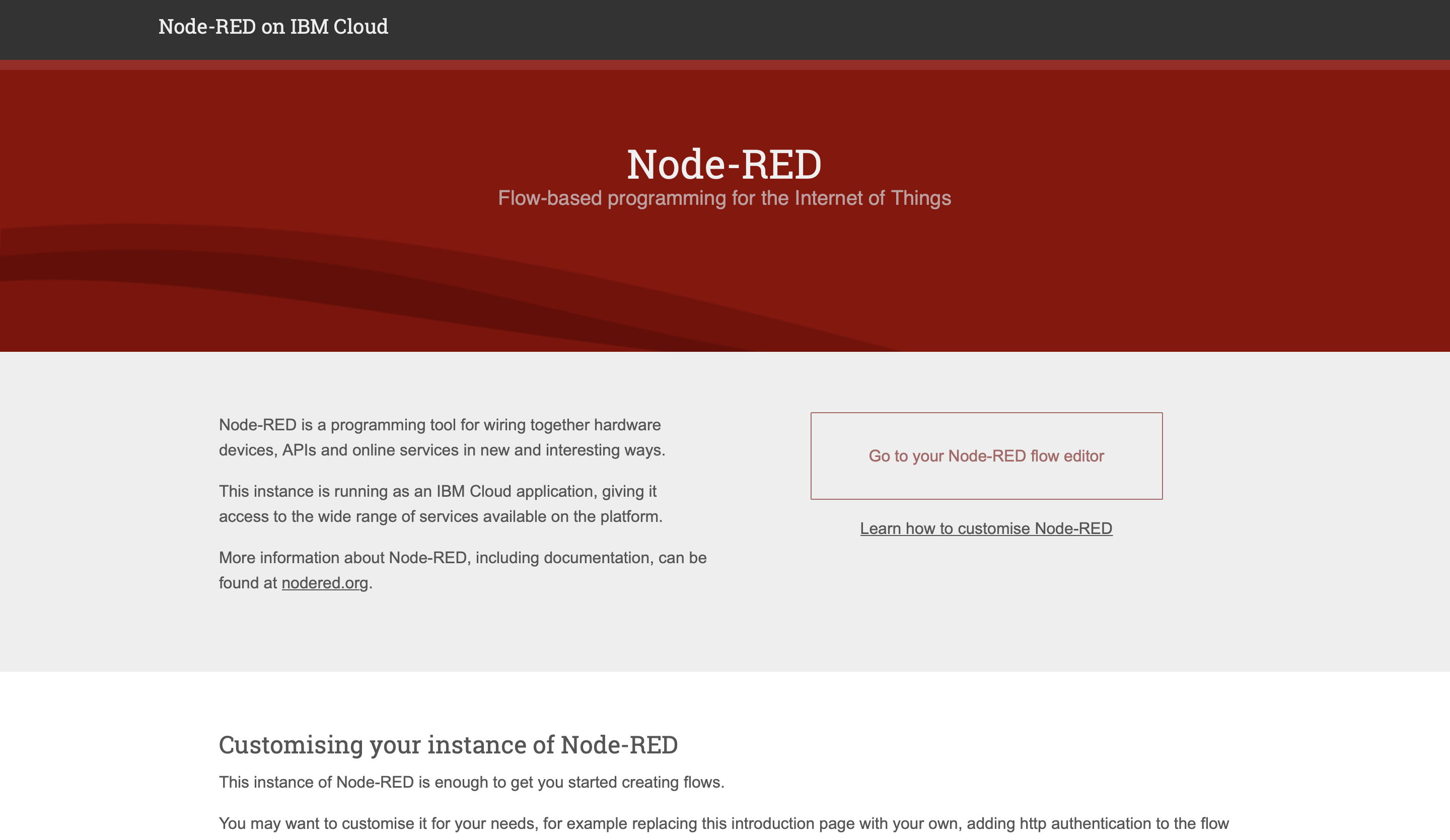
Task: Open the nodered.org link
Action: [x=325, y=583]
